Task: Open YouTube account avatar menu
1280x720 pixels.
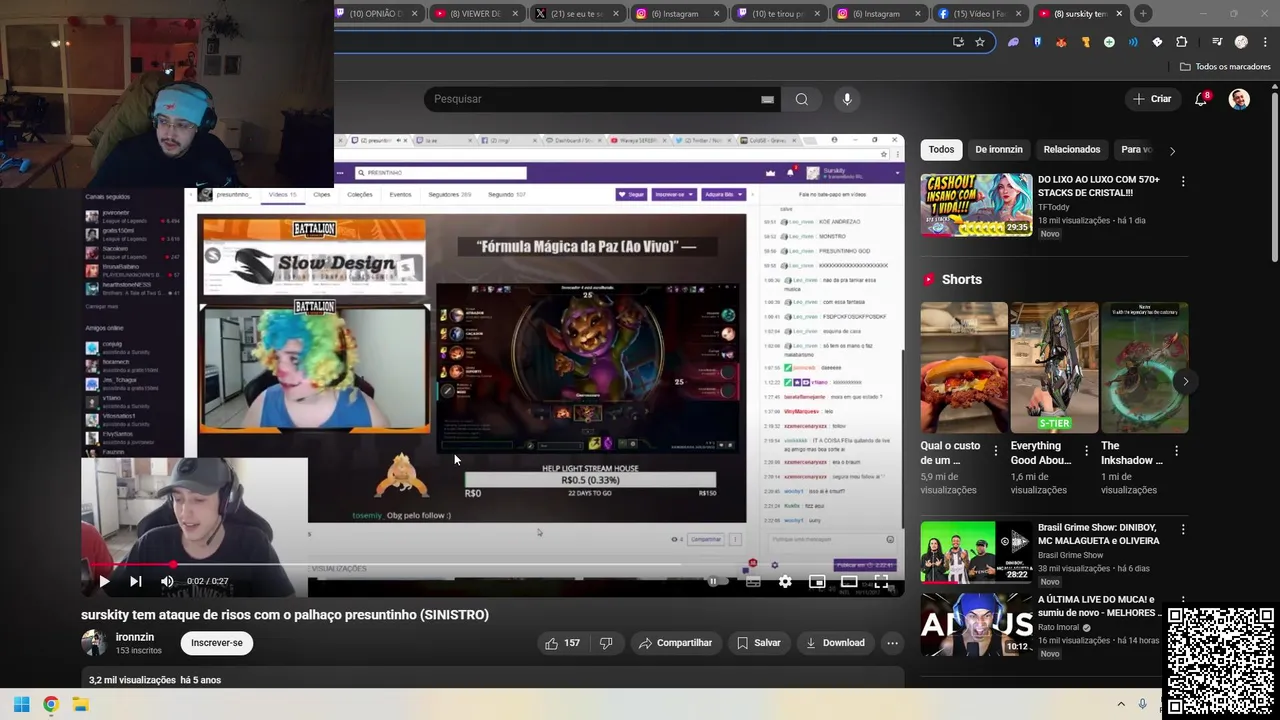Action: pos(1239,99)
